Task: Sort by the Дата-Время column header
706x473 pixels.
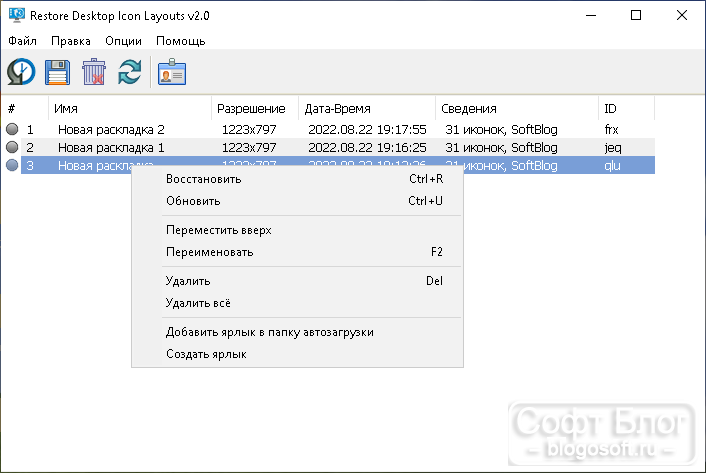Action: (x=367, y=108)
